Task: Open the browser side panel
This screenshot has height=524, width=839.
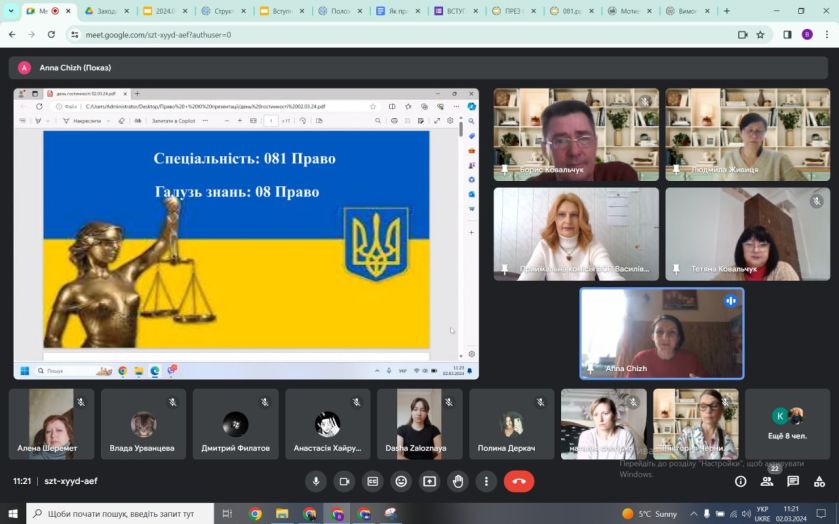Action: [x=787, y=35]
